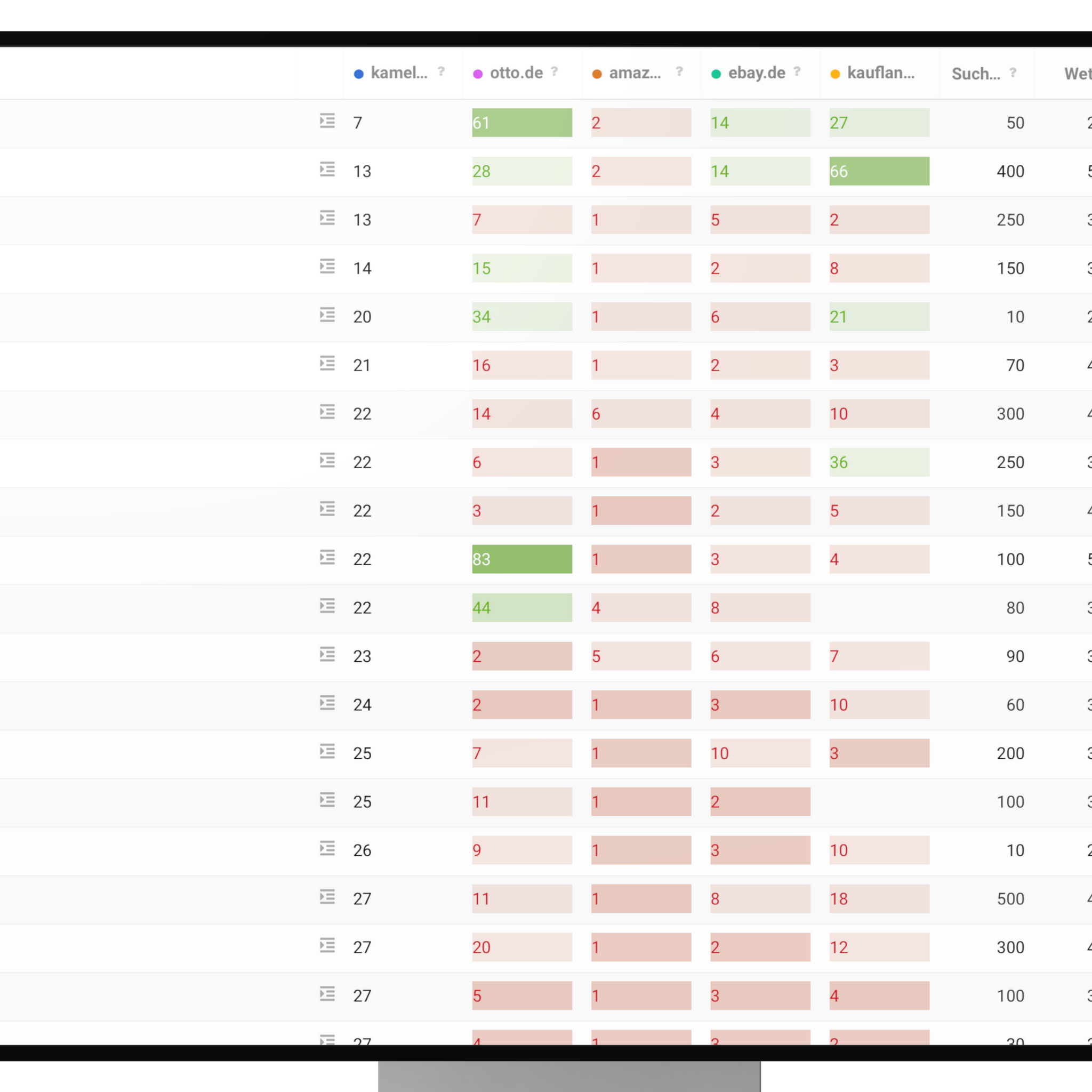The image size is (1092, 1092).
Task: Select the amazon cell showing 4
Action: (x=641, y=608)
